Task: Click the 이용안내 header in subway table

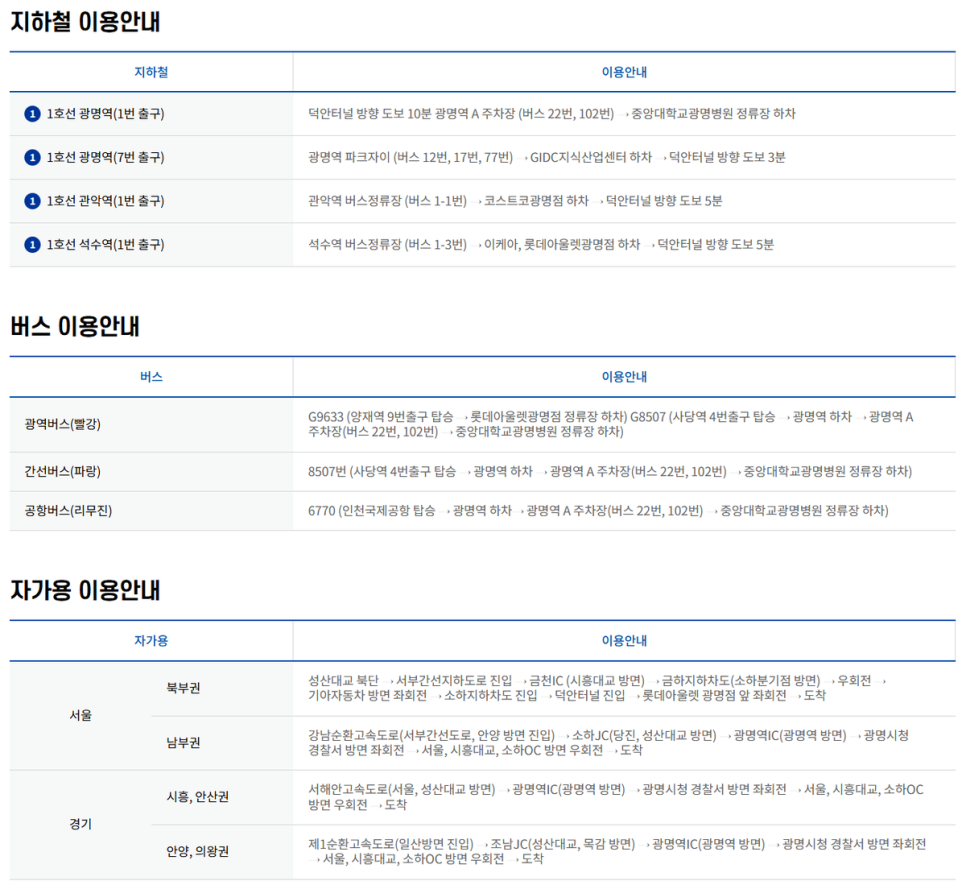Action: pos(624,72)
